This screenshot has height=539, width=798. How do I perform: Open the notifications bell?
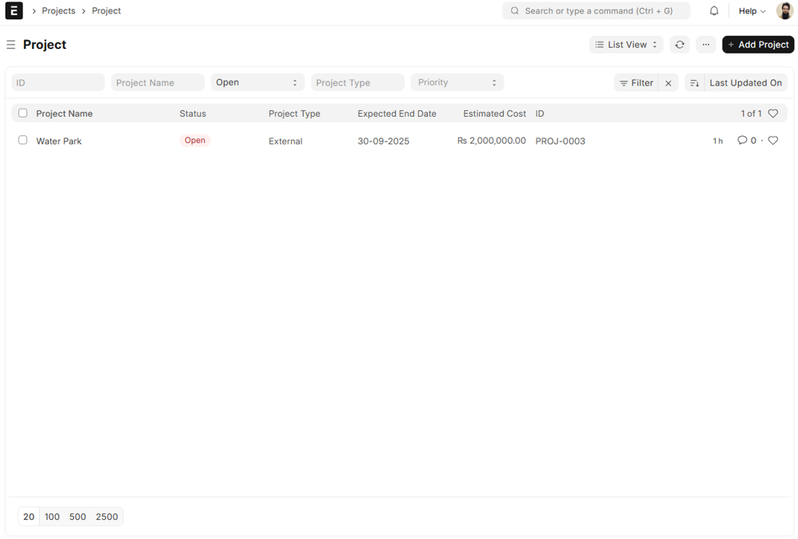714,11
